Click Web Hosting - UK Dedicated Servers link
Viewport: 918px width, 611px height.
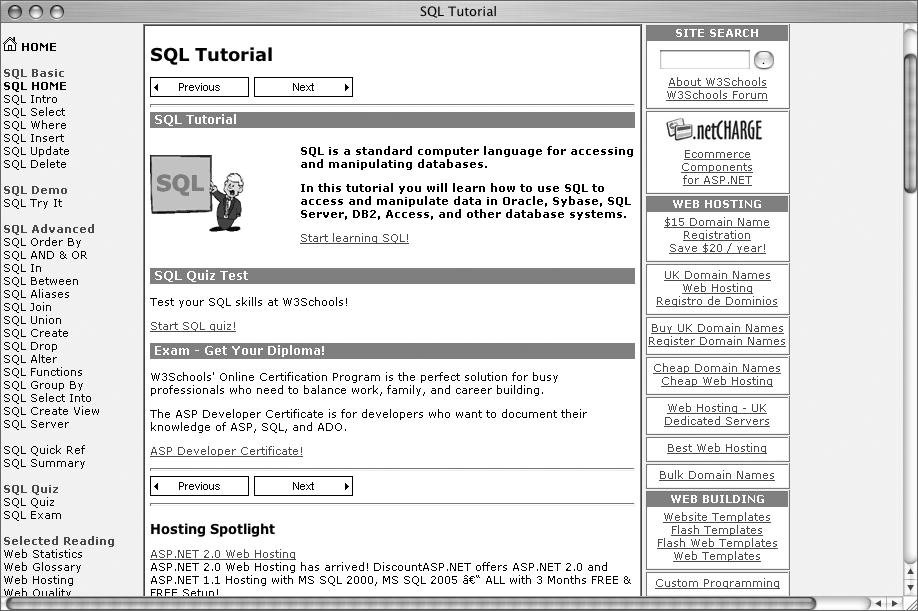click(717, 414)
